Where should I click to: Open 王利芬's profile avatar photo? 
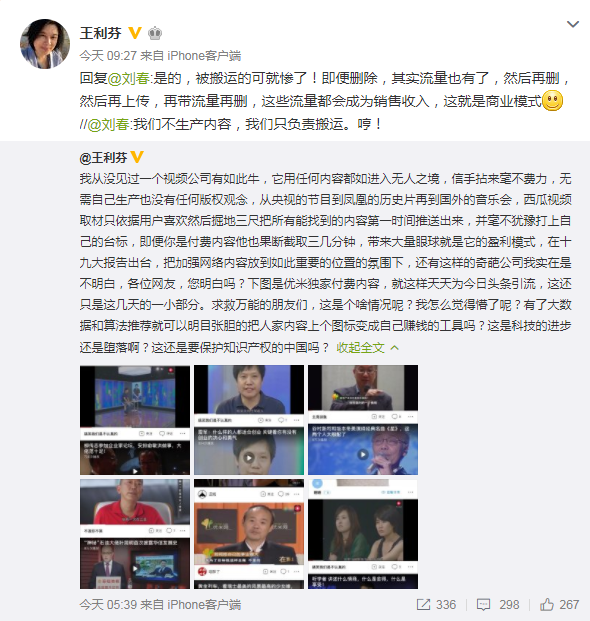(x=45, y=44)
